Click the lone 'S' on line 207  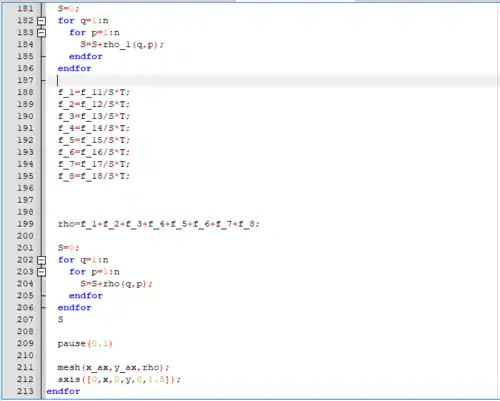60,320
